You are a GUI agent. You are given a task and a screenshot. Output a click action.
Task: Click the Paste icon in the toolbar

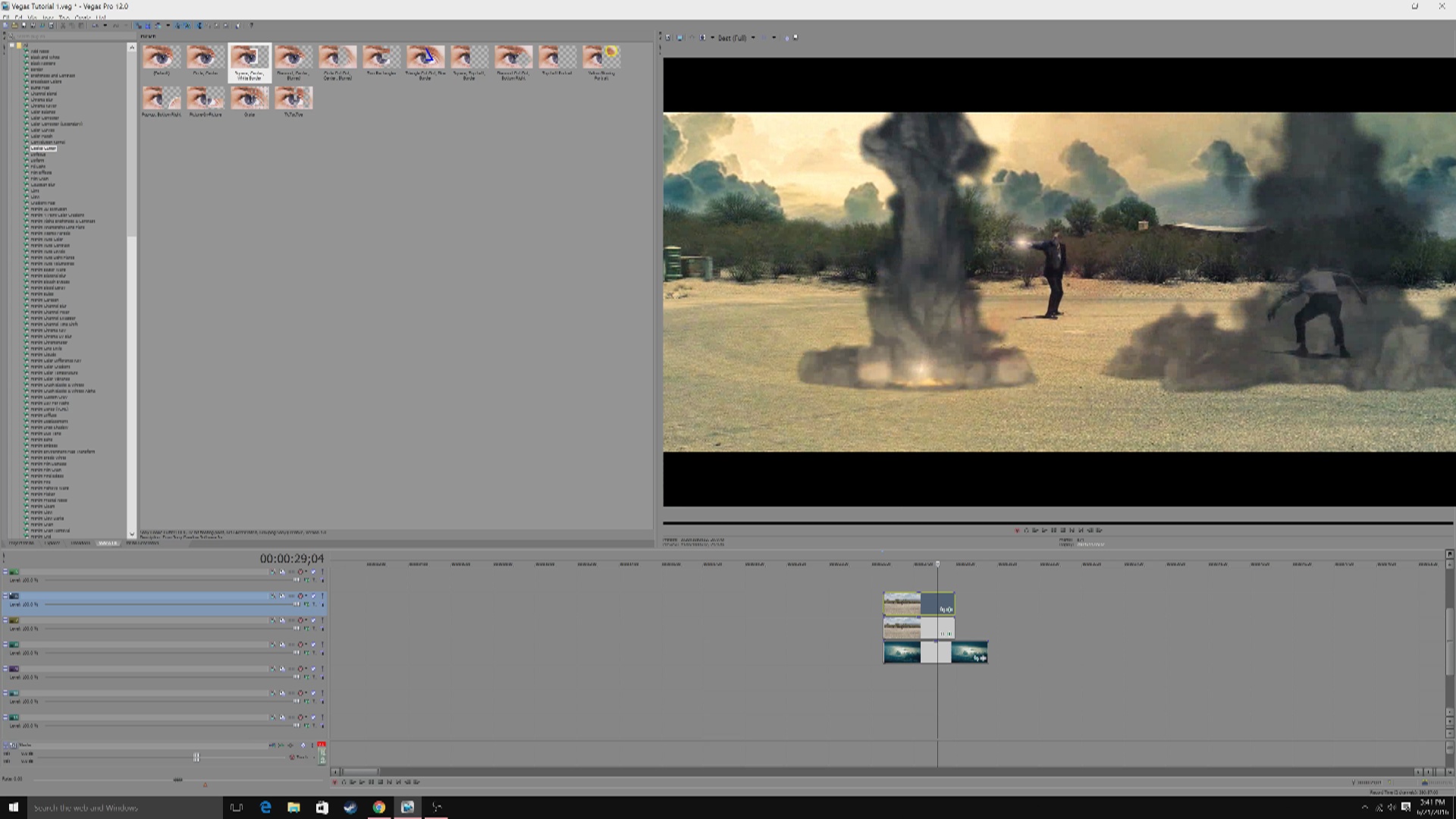coord(81,25)
